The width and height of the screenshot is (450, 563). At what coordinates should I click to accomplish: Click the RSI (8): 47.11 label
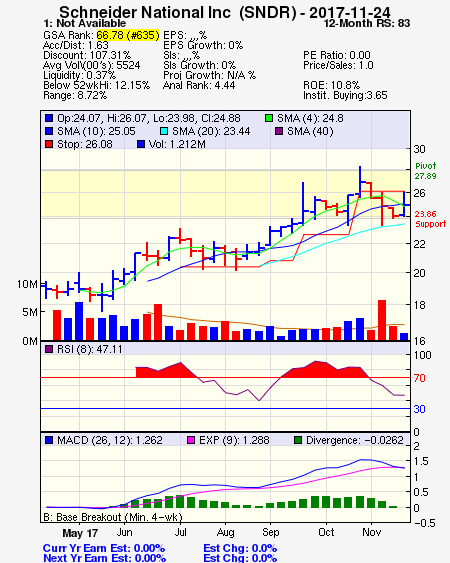point(90,349)
